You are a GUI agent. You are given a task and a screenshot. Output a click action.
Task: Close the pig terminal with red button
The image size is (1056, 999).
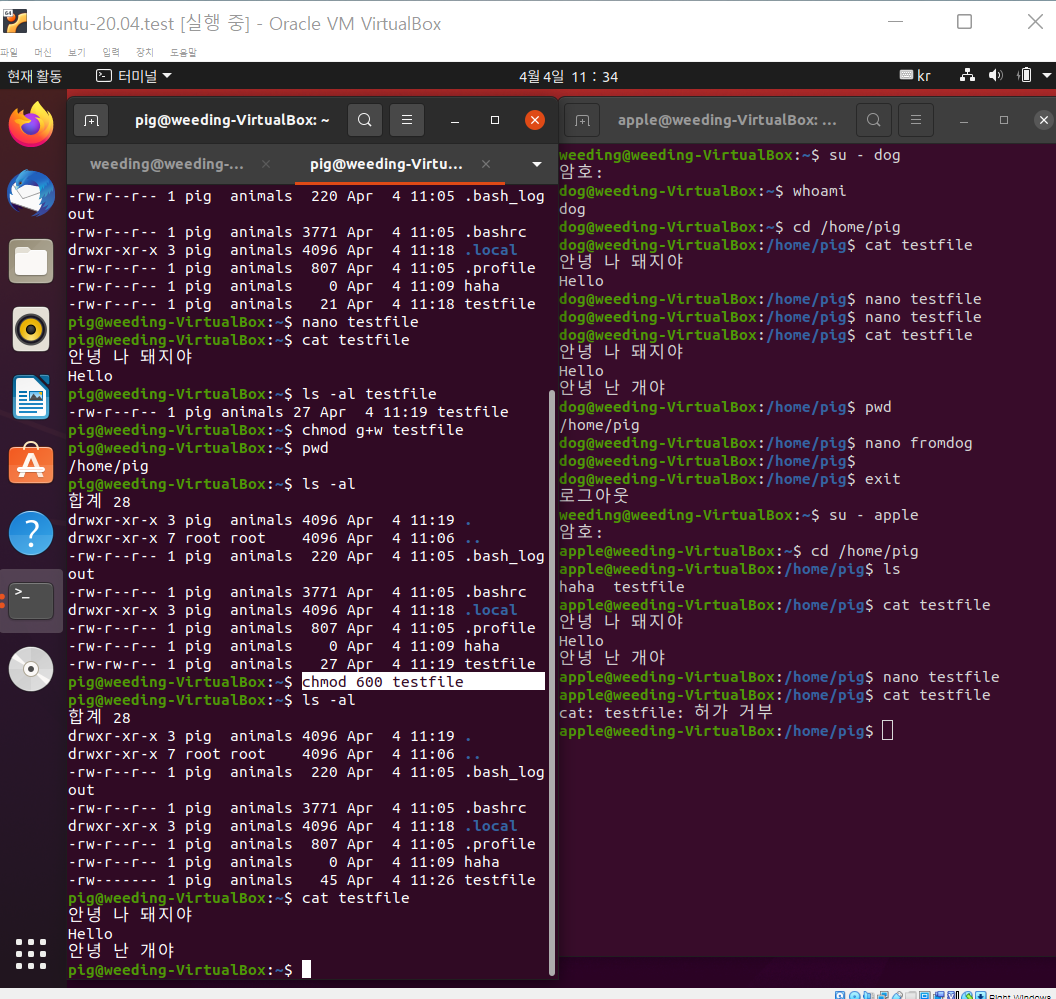coord(535,120)
